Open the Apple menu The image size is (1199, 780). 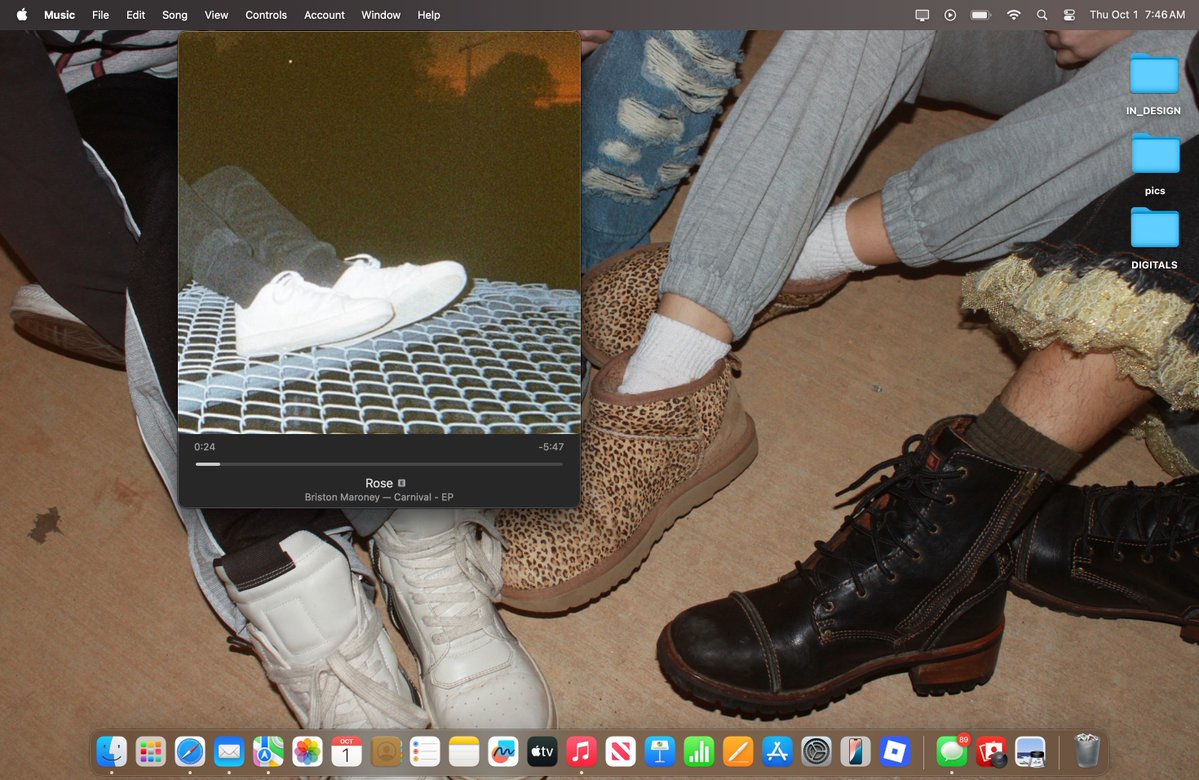tap(22, 15)
